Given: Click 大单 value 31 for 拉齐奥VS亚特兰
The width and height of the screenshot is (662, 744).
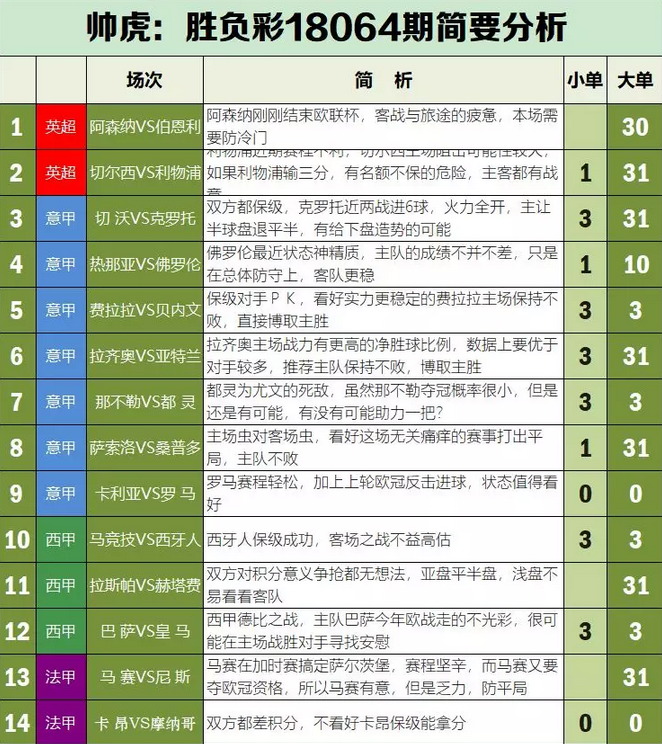Looking at the screenshot, I should (635, 356).
